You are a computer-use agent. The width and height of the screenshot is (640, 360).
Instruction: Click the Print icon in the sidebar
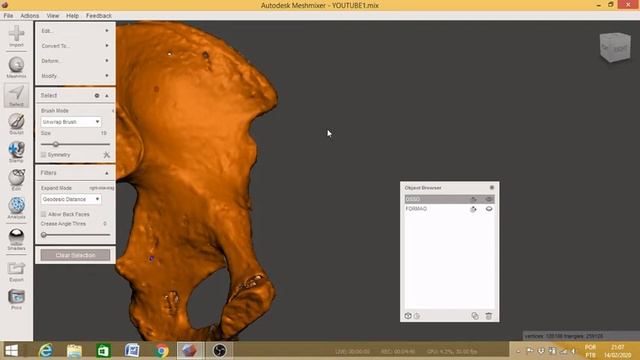[16, 299]
